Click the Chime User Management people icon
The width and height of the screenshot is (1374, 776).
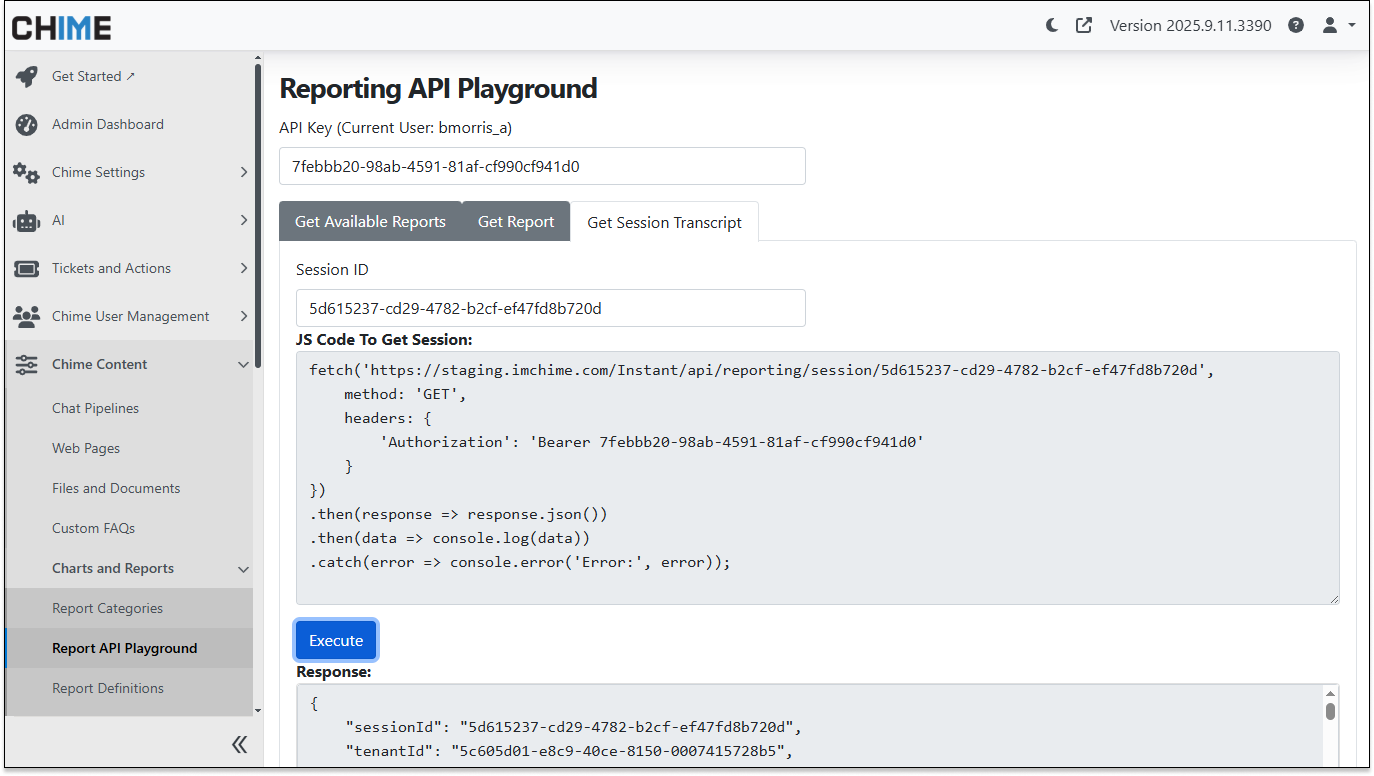(x=27, y=317)
